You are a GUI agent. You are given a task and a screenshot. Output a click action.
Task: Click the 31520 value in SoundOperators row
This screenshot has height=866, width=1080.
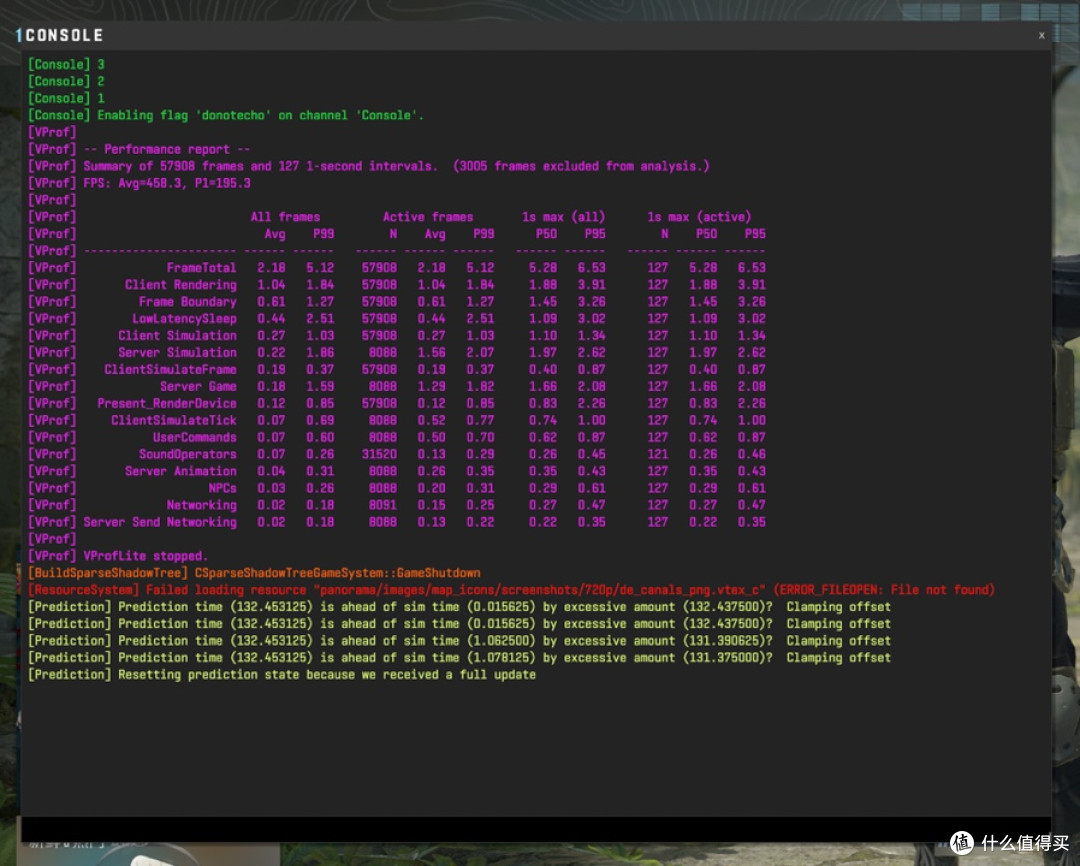[379, 454]
